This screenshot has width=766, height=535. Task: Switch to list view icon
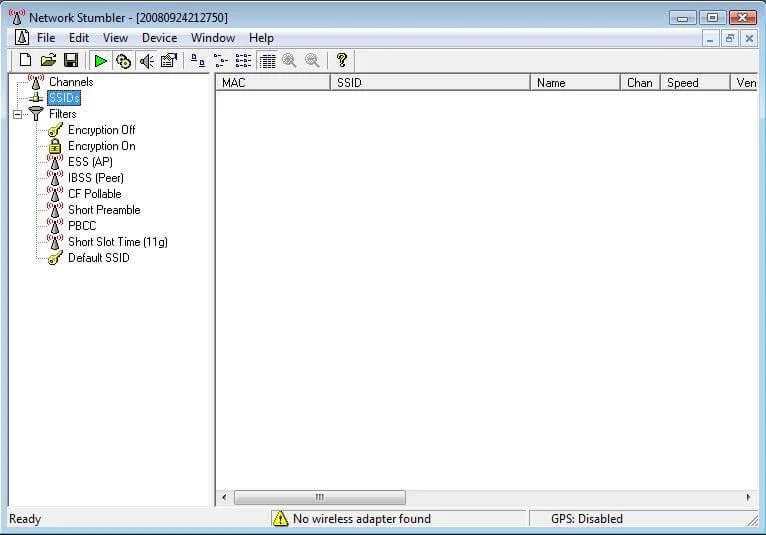coord(243,61)
